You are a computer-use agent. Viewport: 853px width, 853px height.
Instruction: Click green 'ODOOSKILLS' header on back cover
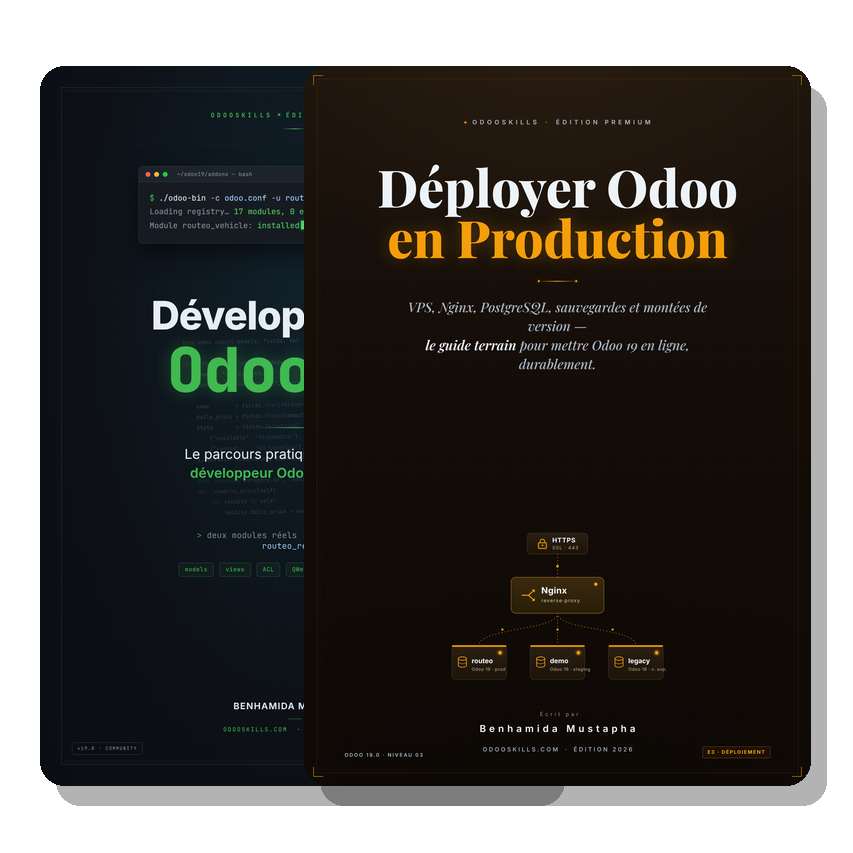click(241, 115)
